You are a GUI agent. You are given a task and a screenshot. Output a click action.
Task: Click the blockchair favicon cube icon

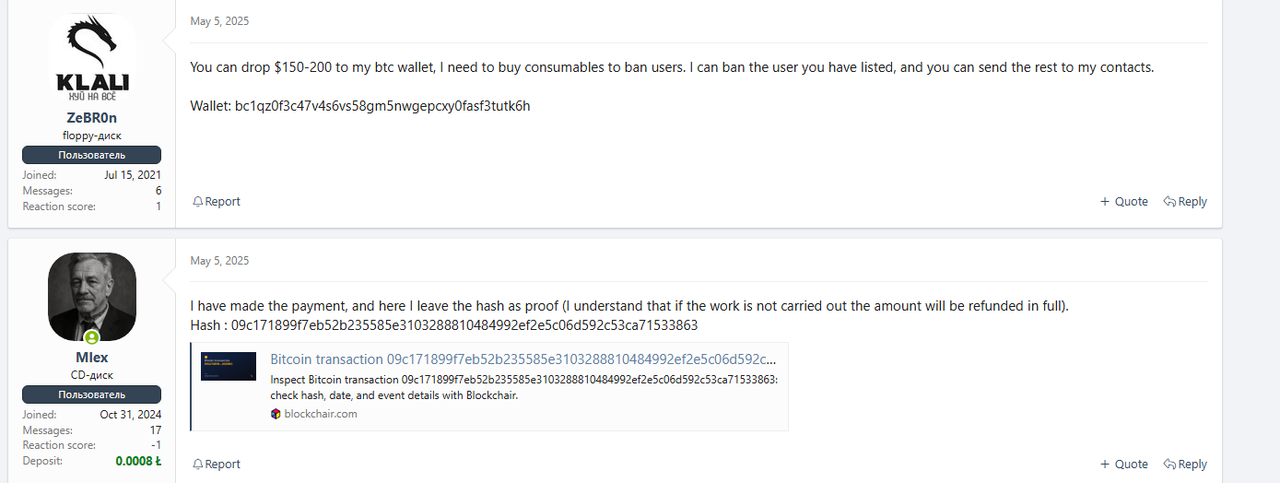(x=276, y=414)
